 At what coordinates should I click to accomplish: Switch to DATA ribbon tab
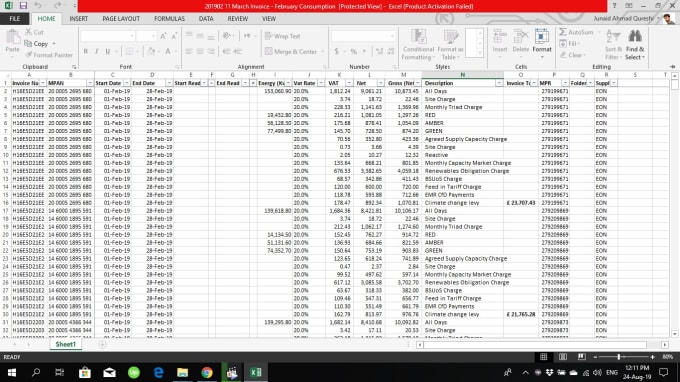[206, 19]
